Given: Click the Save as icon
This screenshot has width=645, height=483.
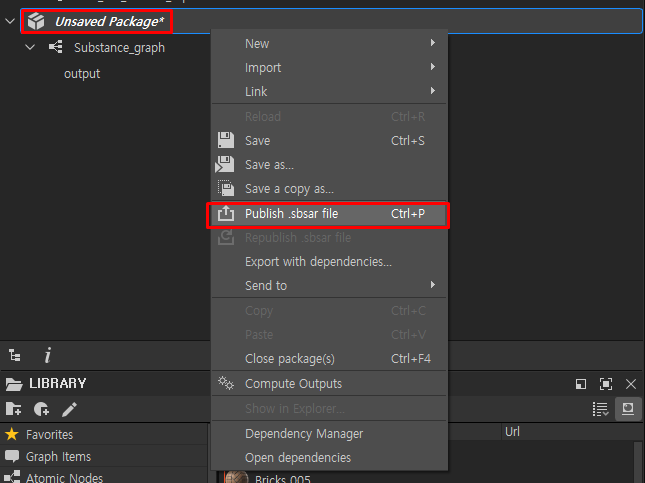Looking at the screenshot, I should coord(225,164).
